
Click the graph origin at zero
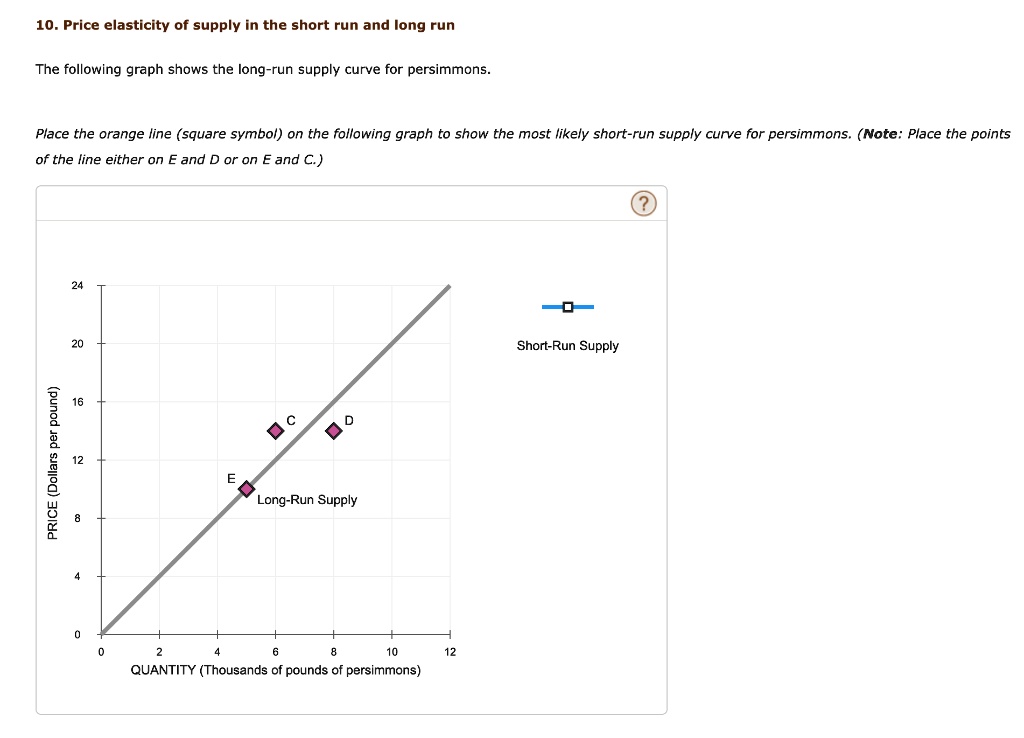pyautogui.click(x=100, y=633)
